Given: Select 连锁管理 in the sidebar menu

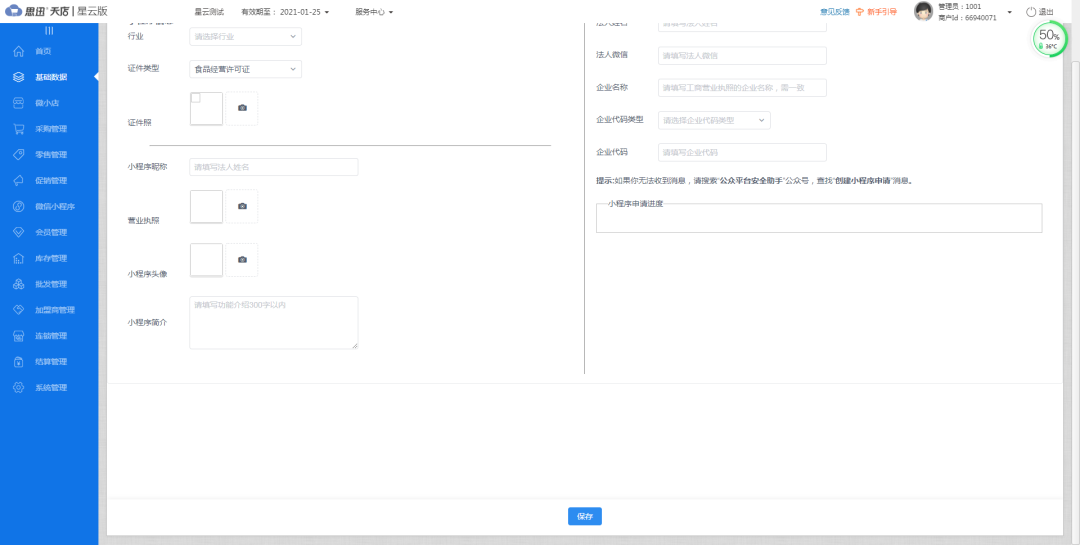Looking at the screenshot, I should pos(49,336).
